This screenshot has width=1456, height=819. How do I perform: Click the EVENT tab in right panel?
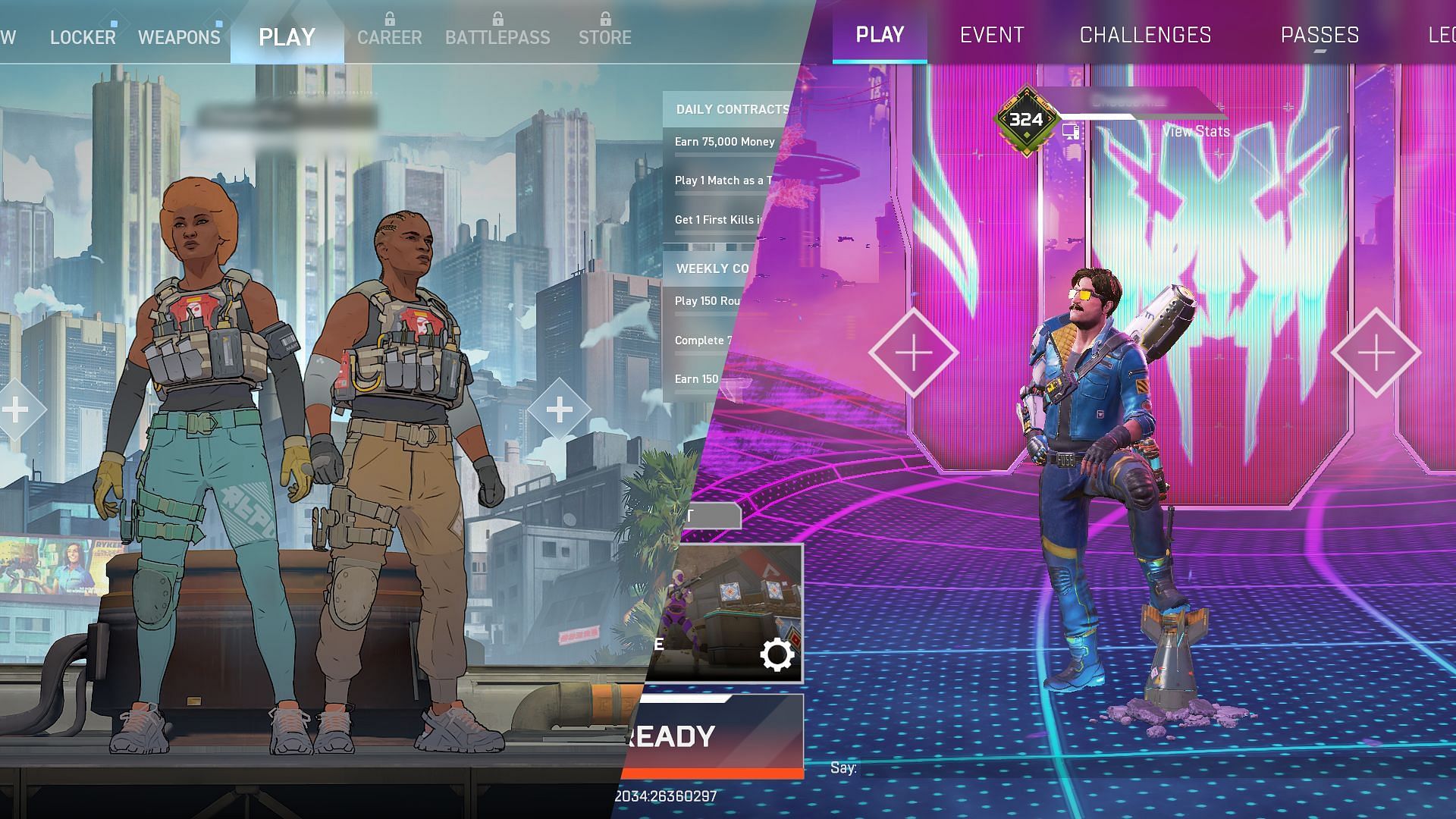(991, 34)
